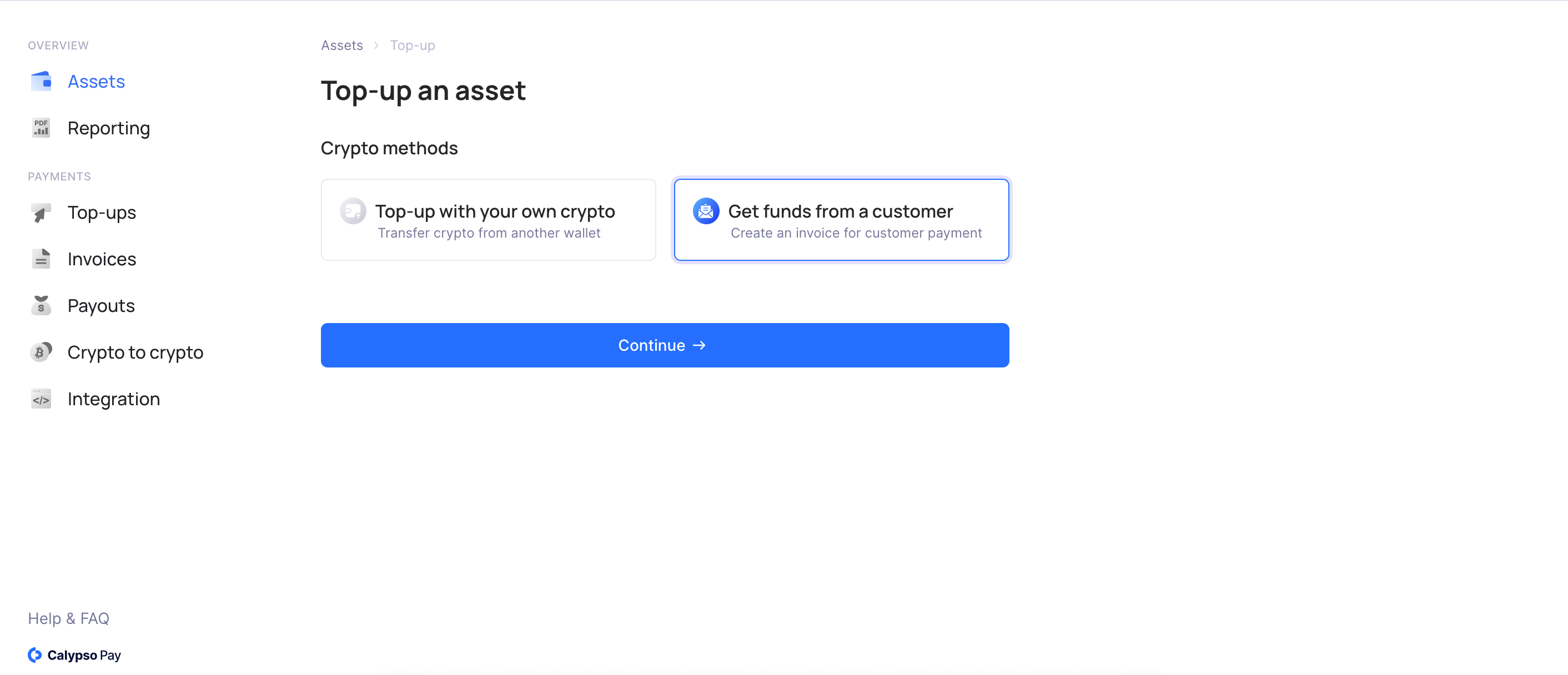Open Help & FAQ link
This screenshot has height=675, width=1568.
coord(69,618)
